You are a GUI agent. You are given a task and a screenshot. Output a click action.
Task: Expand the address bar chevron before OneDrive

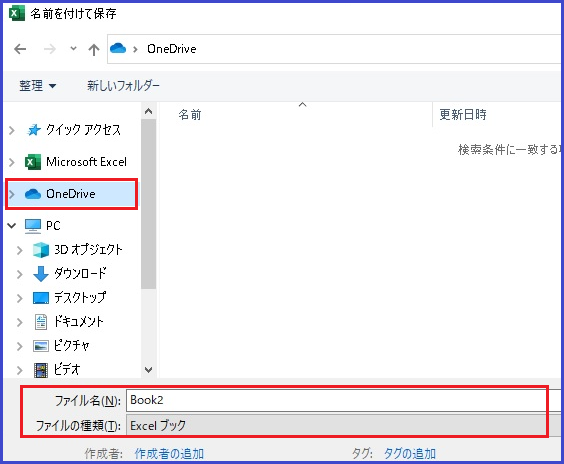point(135,49)
